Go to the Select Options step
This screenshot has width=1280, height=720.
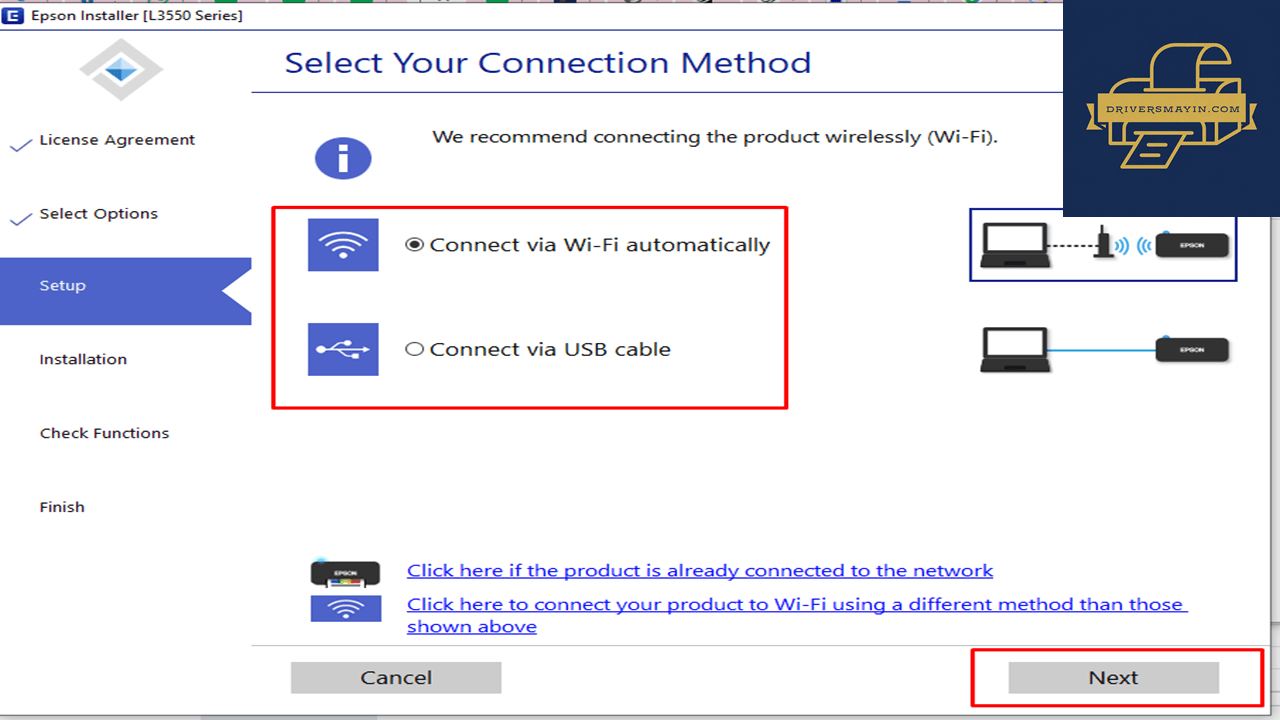click(x=98, y=214)
